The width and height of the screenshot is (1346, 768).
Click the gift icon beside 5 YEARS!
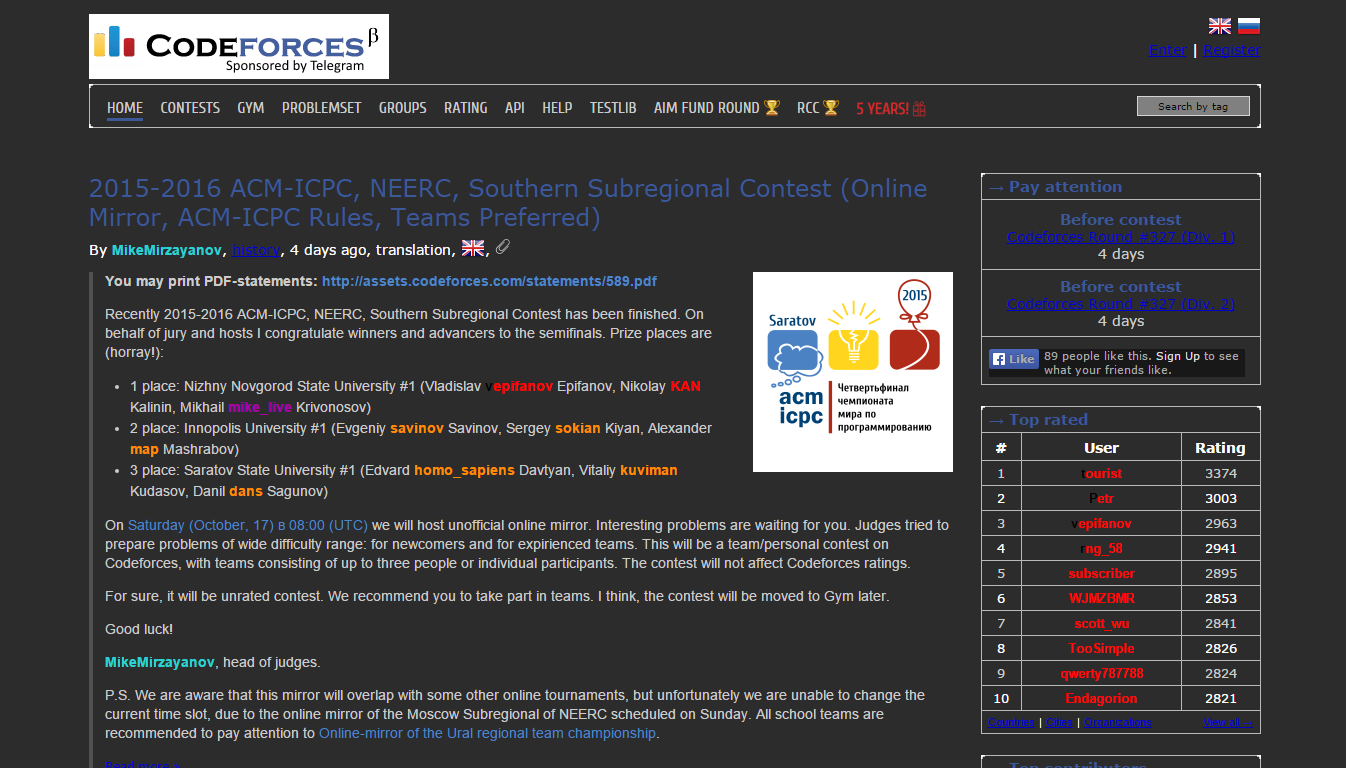[x=919, y=108]
